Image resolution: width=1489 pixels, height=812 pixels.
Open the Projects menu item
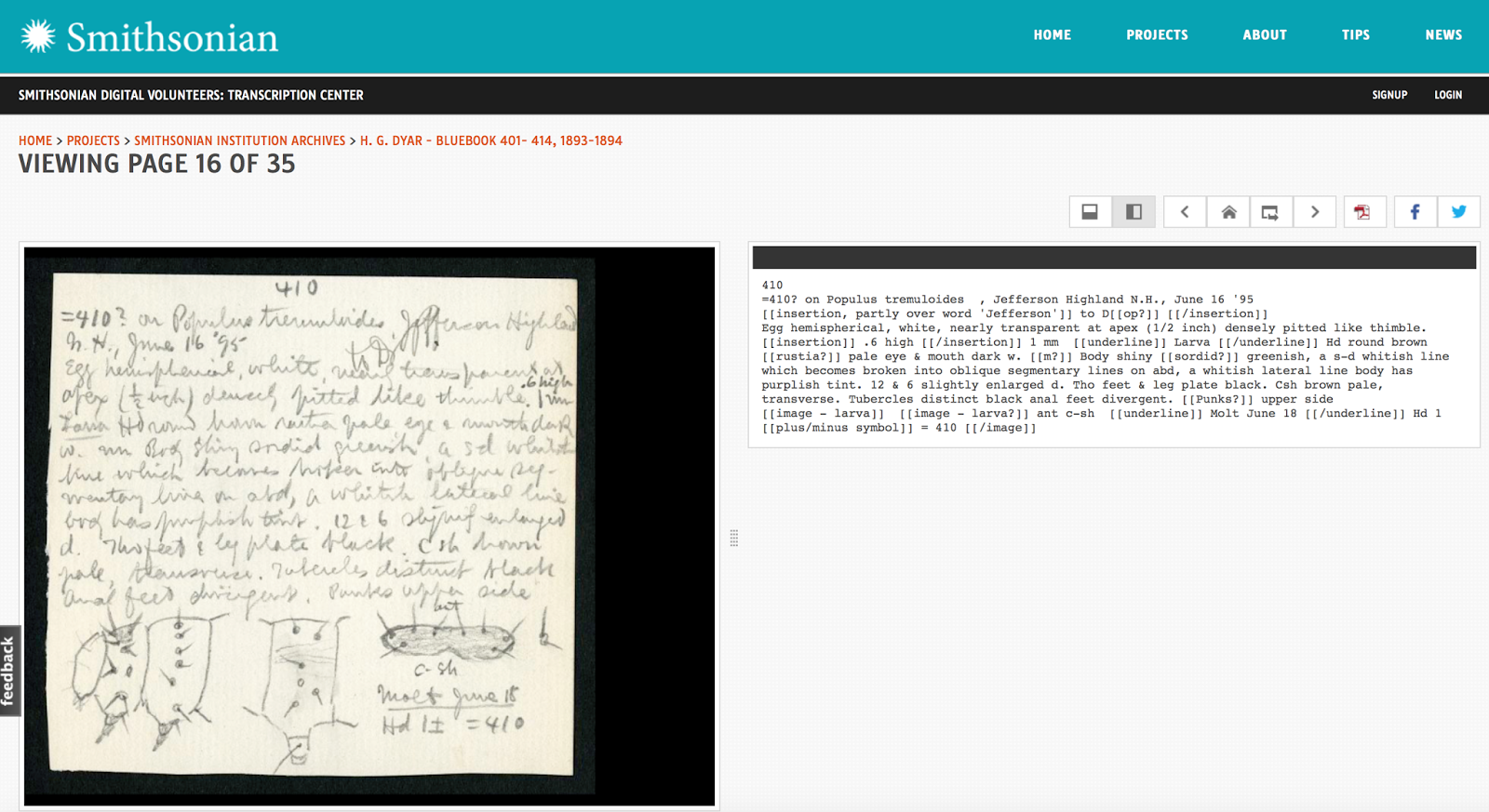(1157, 35)
